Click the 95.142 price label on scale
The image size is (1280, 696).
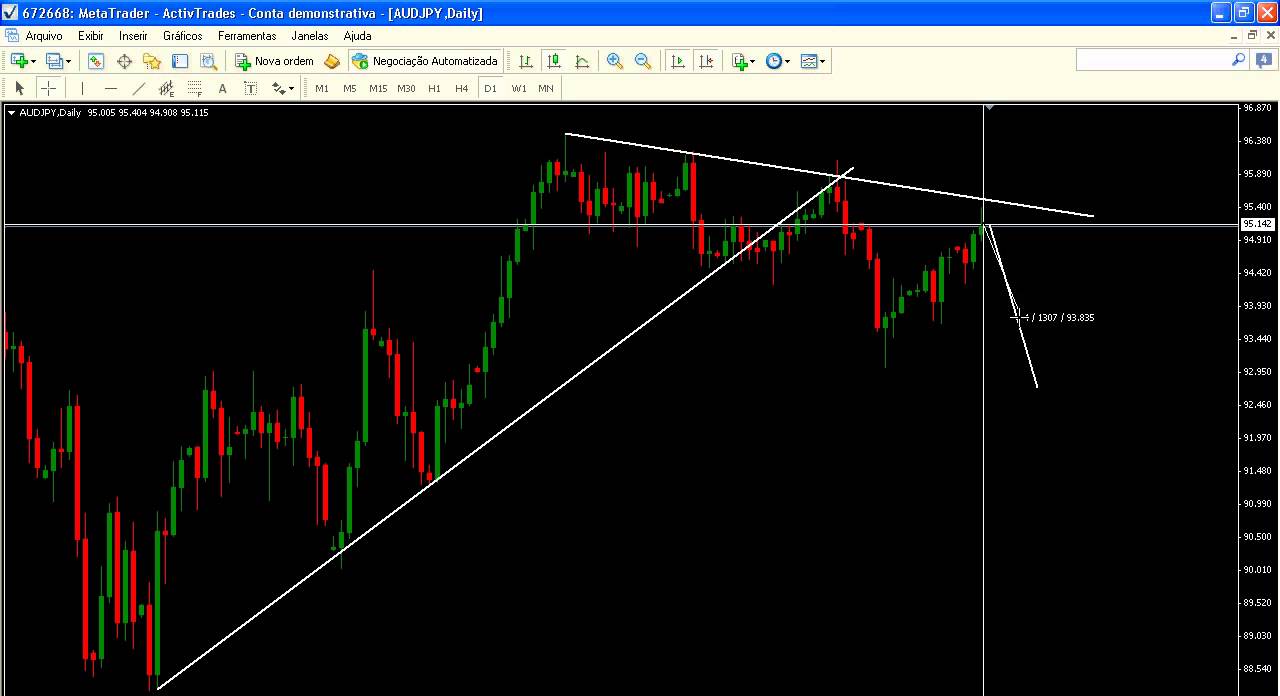coord(1257,224)
